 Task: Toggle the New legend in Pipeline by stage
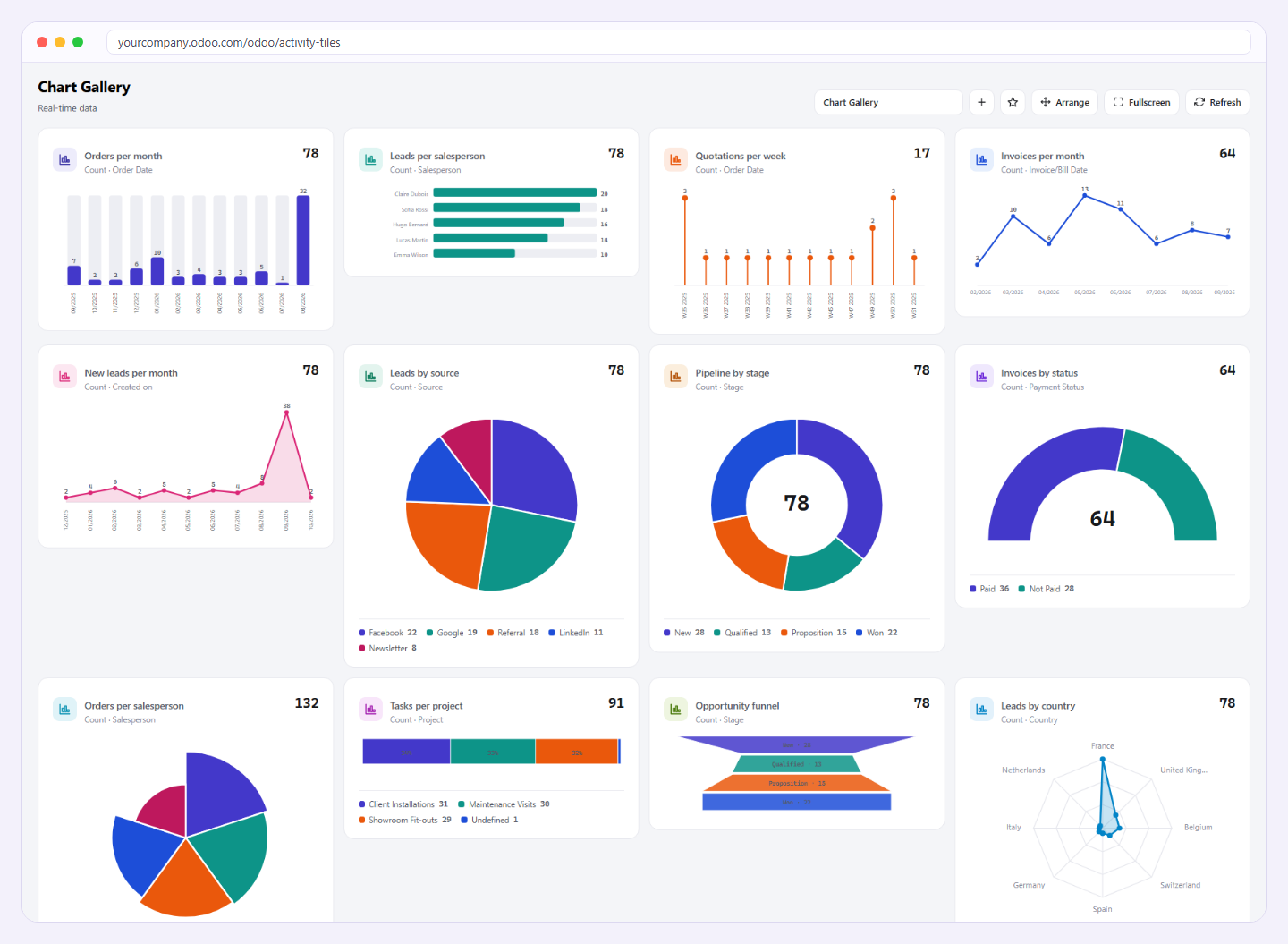pos(684,633)
